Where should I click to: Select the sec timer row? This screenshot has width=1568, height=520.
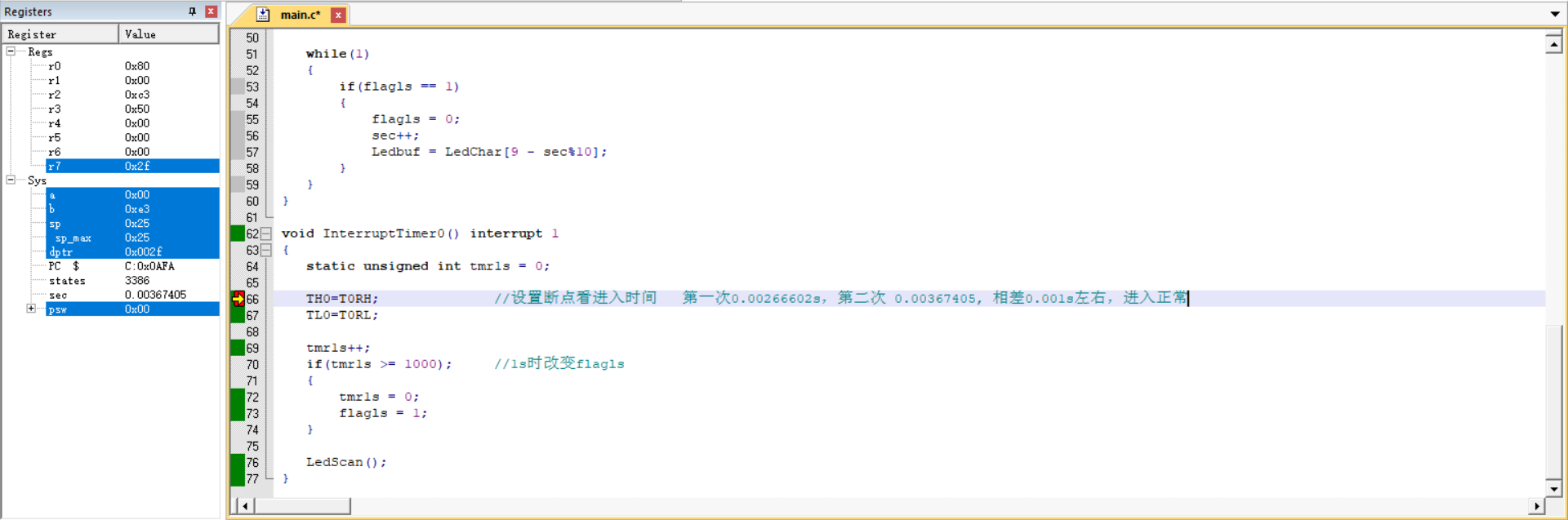coord(132,295)
